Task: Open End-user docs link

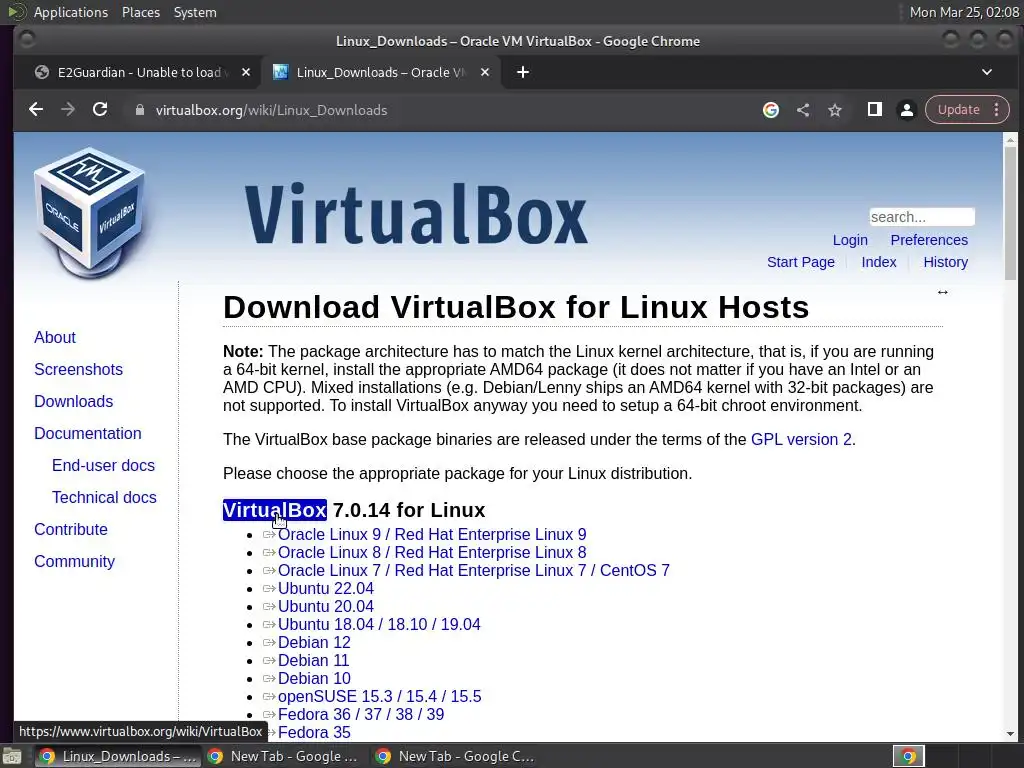Action: (x=103, y=466)
